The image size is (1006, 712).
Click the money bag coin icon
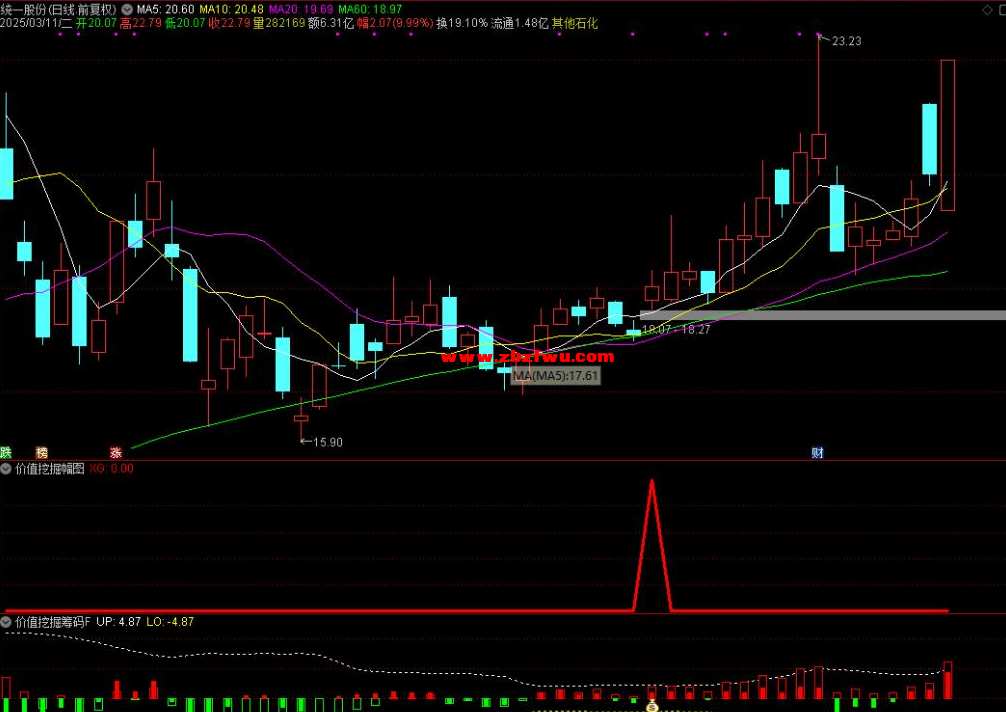pos(652,706)
